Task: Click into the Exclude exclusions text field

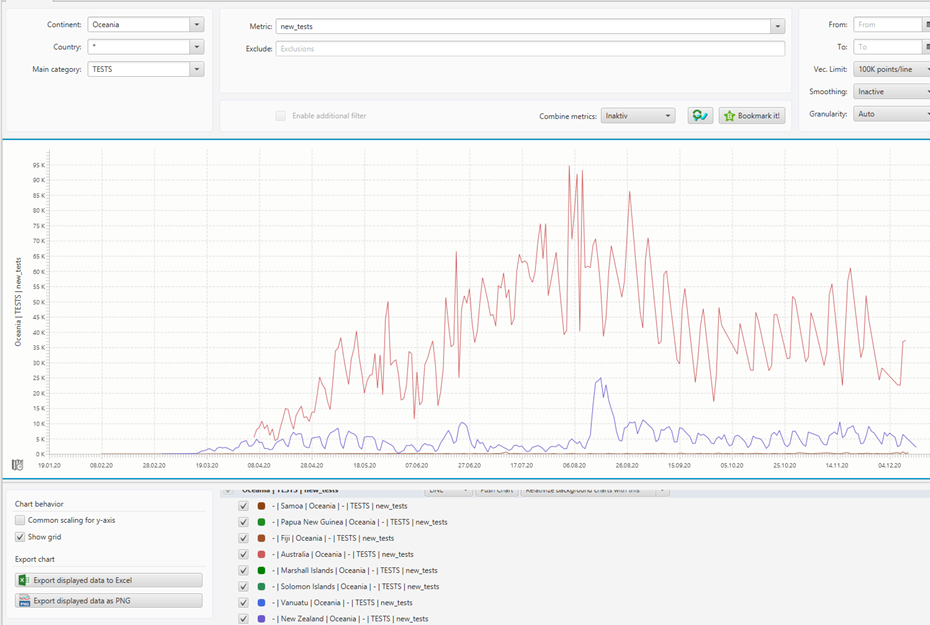Action: coord(530,48)
